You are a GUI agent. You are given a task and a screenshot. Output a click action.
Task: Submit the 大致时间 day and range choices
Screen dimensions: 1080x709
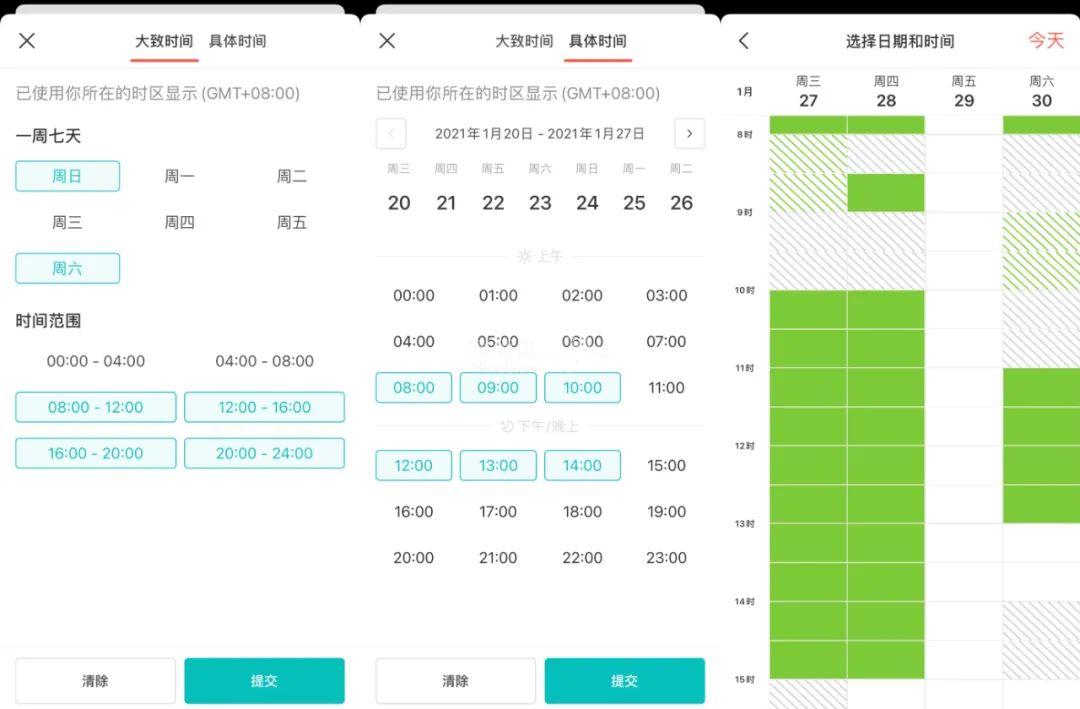(x=264, y=681)
